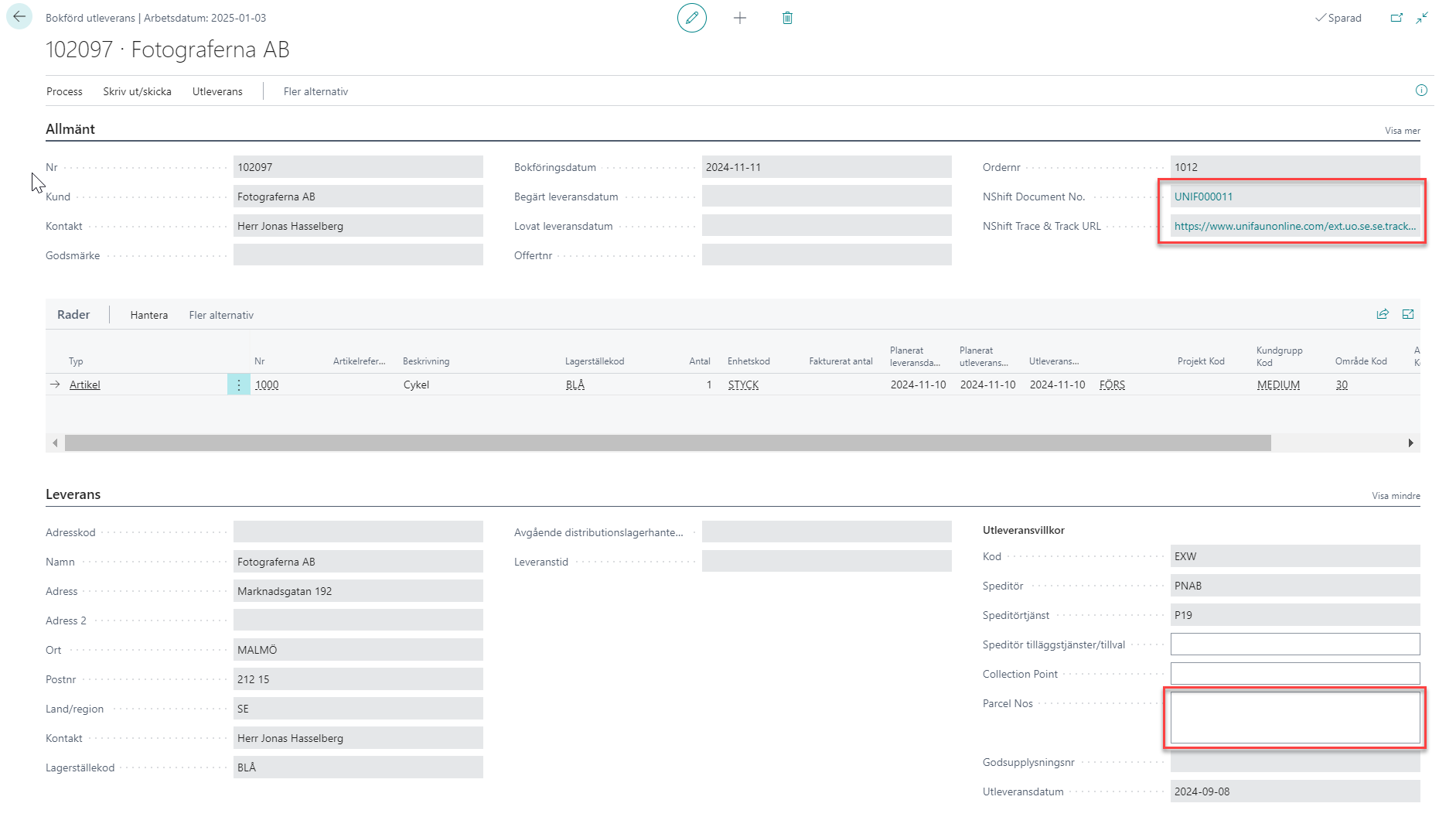The height and width of the screenshot is (817, 1456).
Task: Click the information circle icon
Action: (1421, 91)
